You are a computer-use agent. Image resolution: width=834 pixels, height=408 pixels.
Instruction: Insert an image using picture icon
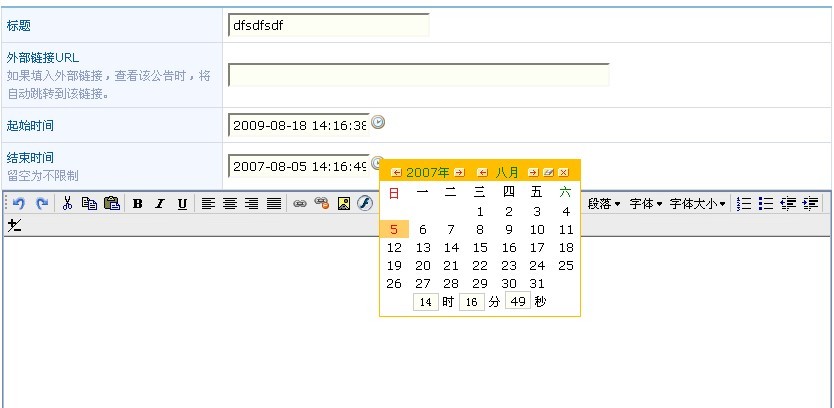tap(344, 203)
